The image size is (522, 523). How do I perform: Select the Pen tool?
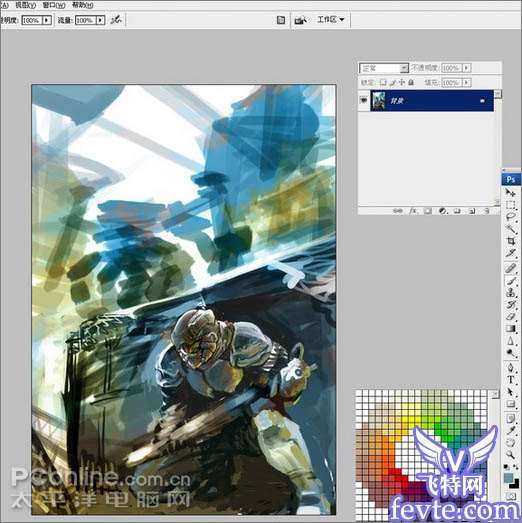[x=510, y=367]
